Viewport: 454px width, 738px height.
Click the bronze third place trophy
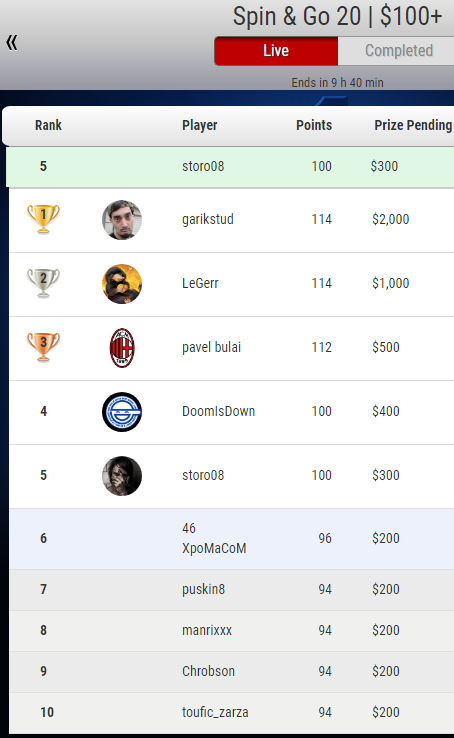[x=43, y=347]
